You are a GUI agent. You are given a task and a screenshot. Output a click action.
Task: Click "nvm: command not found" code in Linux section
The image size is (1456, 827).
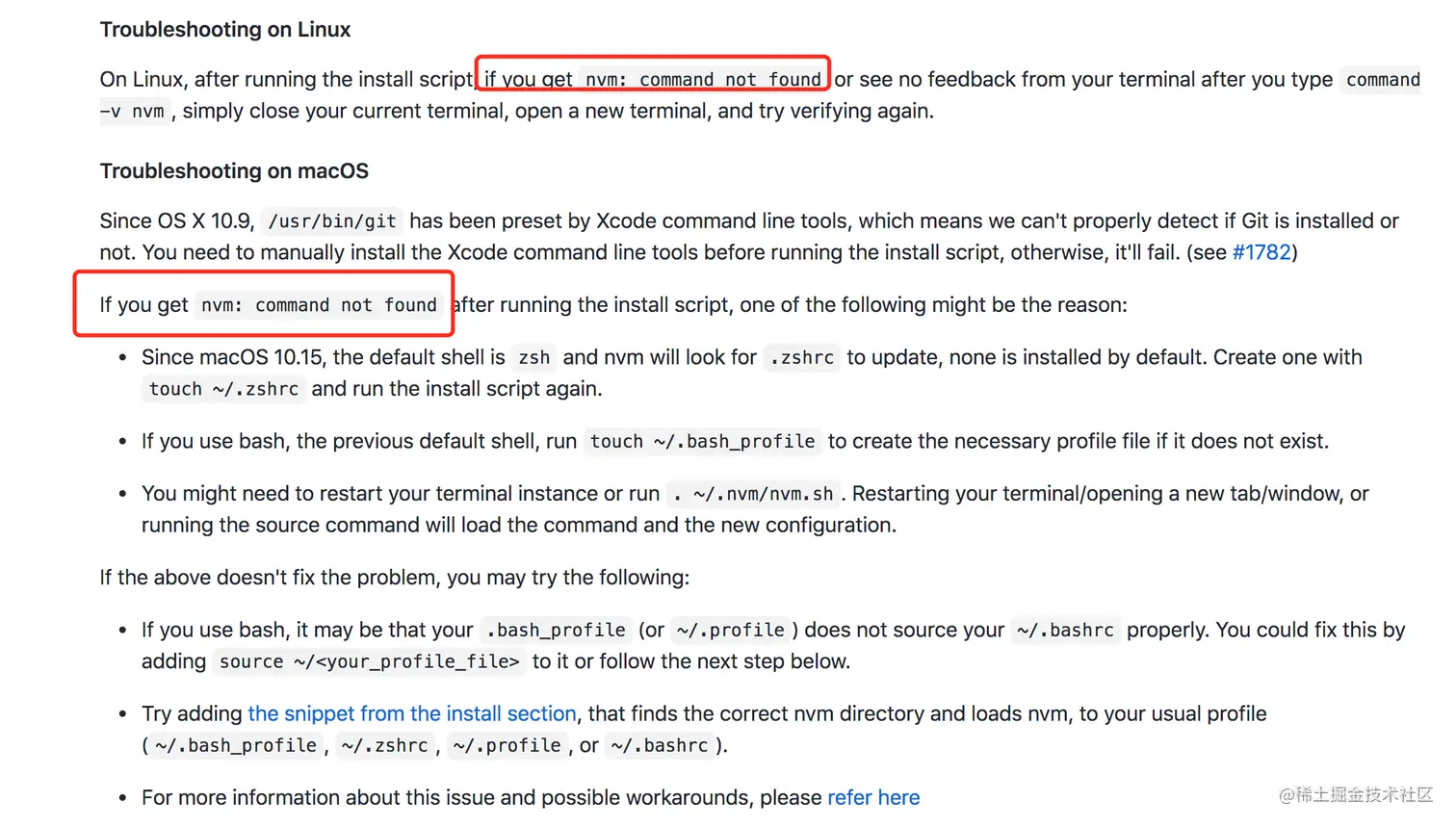703,80
